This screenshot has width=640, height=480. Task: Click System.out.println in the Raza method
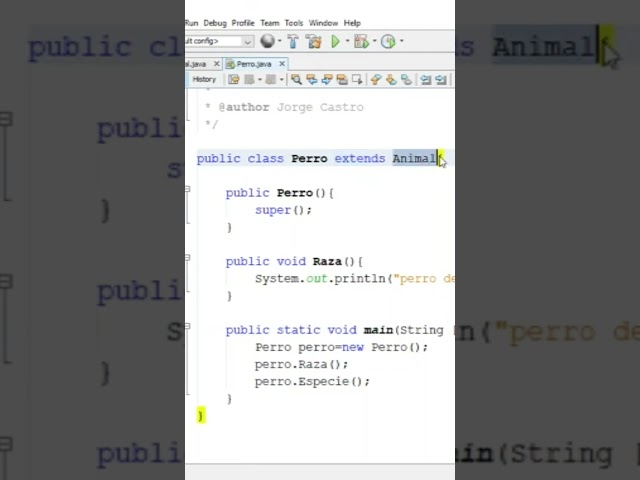(320, 279)
